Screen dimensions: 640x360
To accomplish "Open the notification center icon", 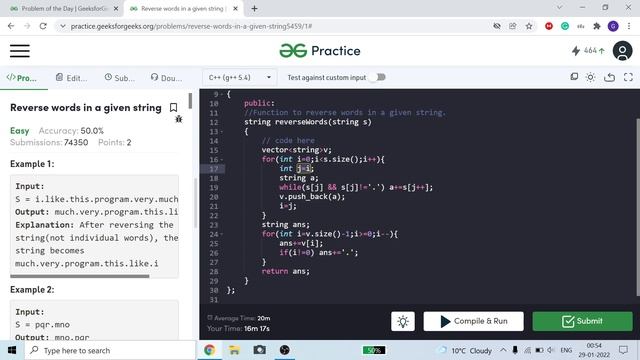I will (623, 350).
